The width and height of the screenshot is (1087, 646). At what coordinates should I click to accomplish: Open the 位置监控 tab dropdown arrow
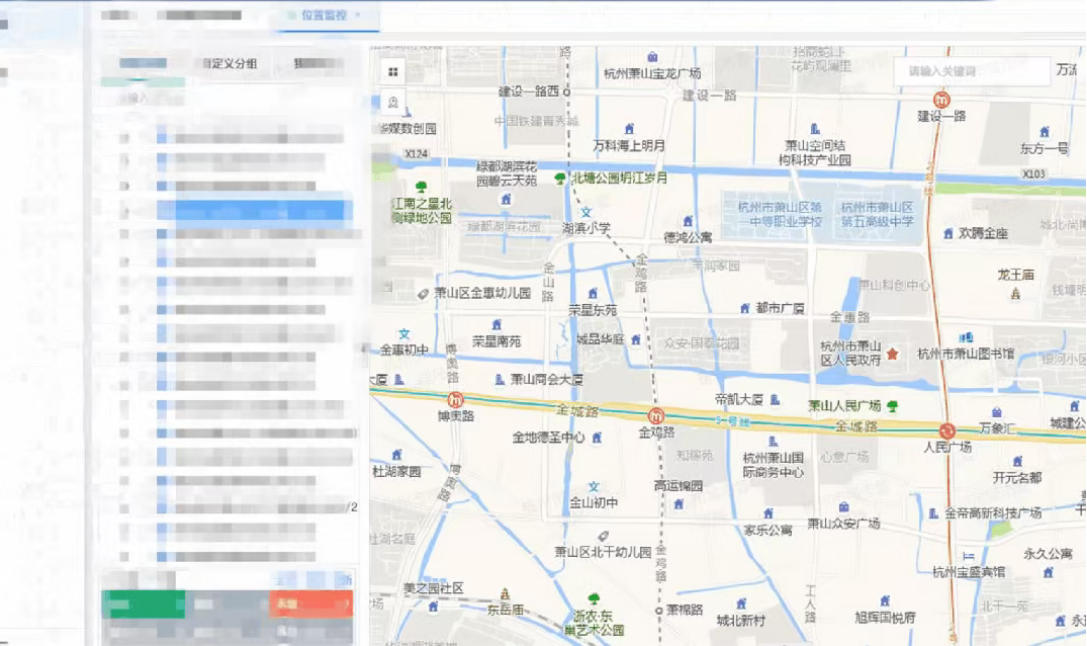click(x=358, y=16)
